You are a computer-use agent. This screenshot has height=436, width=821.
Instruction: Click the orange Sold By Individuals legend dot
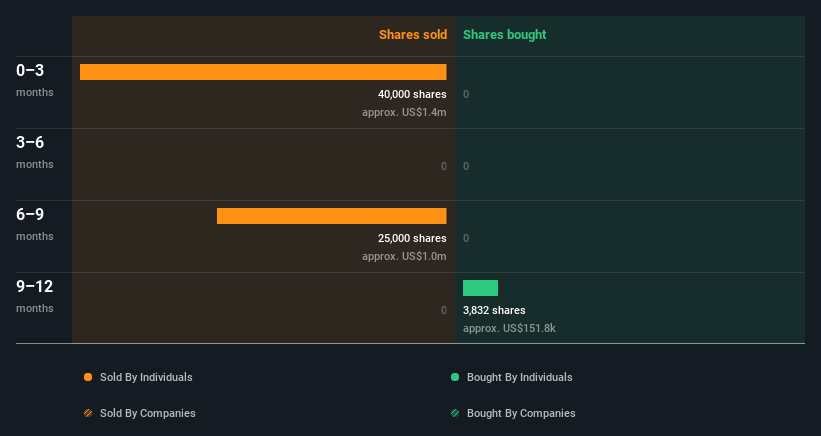point(88,377)
